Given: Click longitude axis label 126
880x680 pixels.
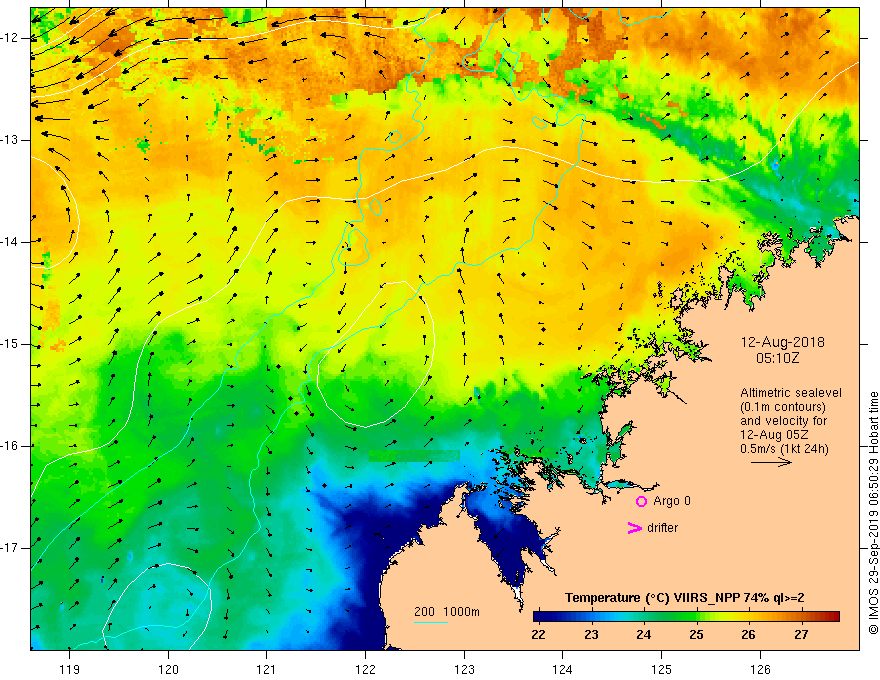Looking at the screenshot, I should (x=760, y=669).
